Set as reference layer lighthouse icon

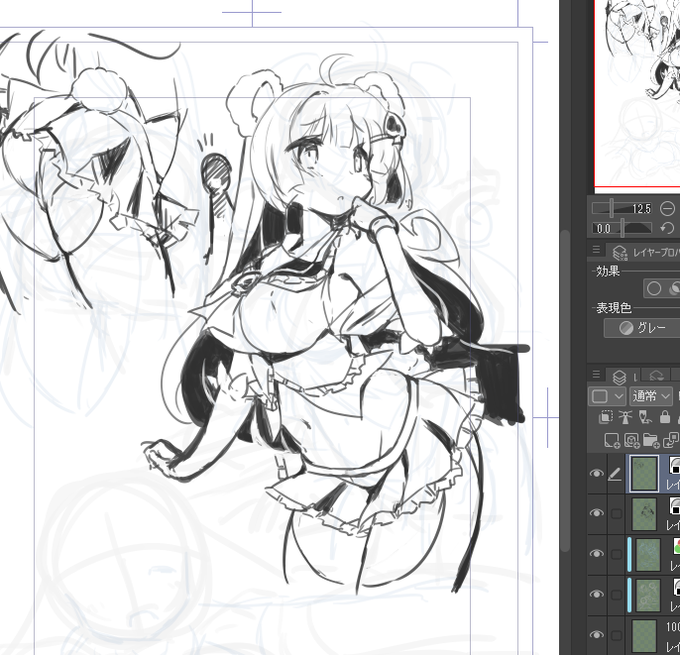pos(624,417)
